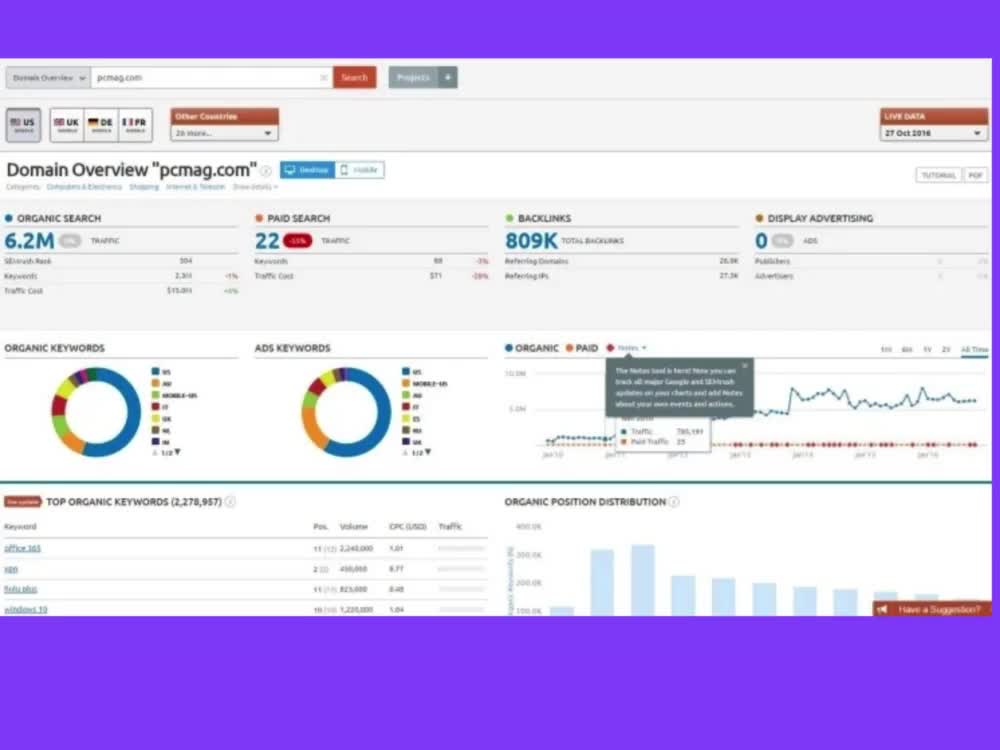Clear the search field with the X icon

[324, 78]
